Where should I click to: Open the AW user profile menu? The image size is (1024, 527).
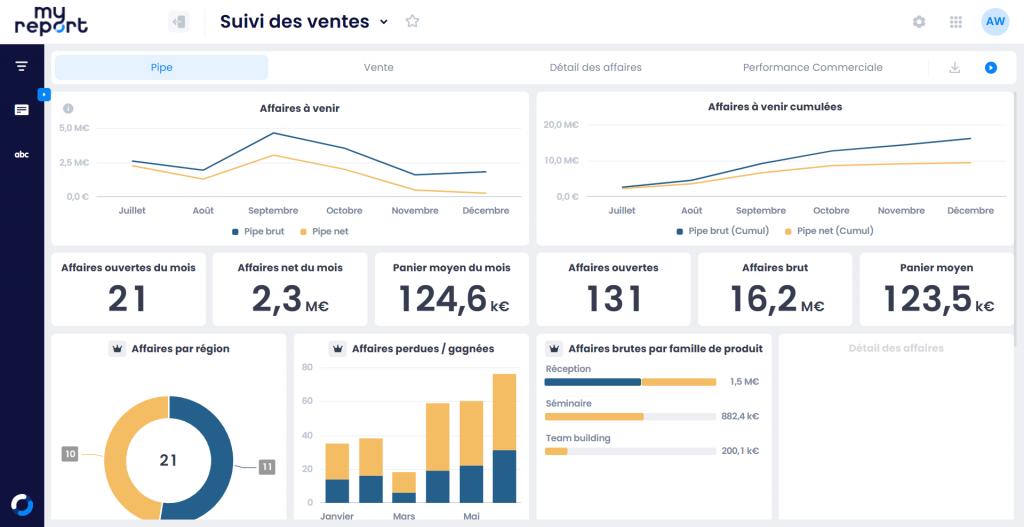click(995, 22)
